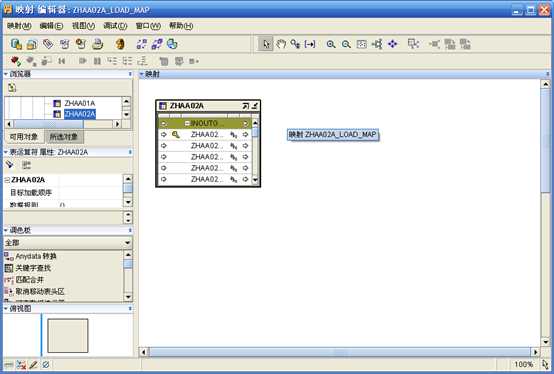Click the auto layout tree icon

pyautogui.click(x=377, y=44)
